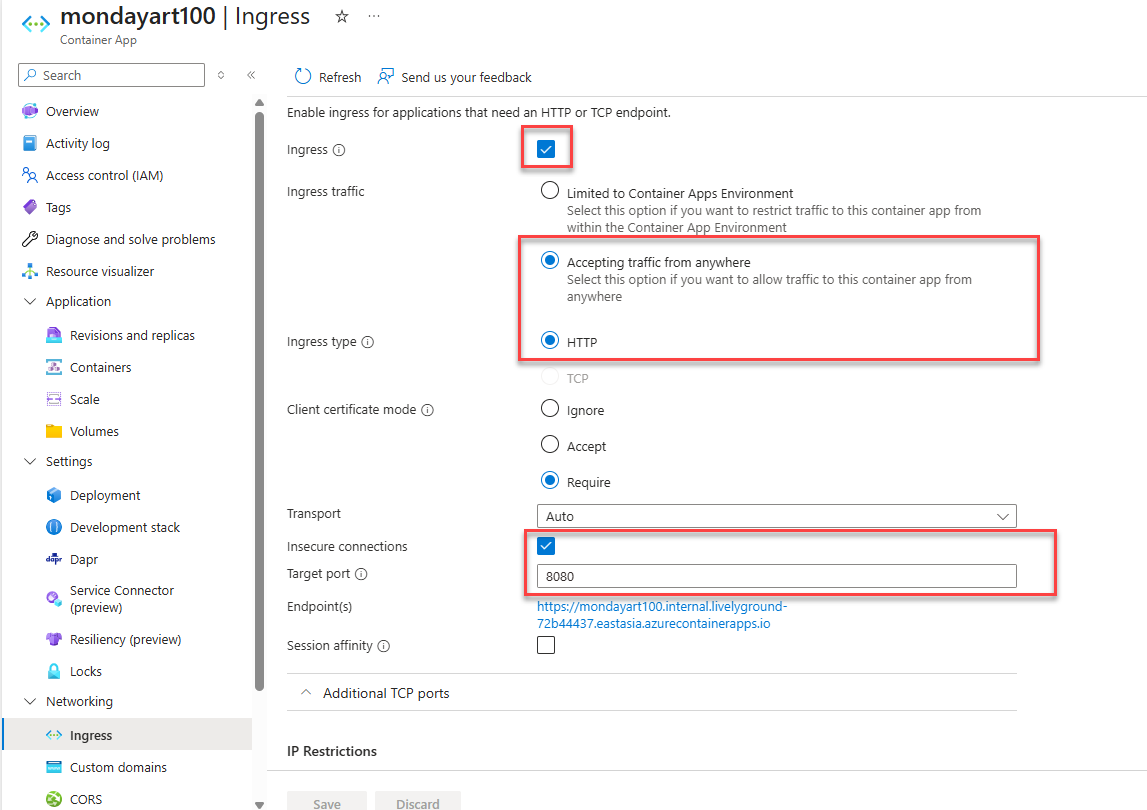Click the Locks padlock icon
Screen dimensions: 1147x810
click(x=54, y=671)
